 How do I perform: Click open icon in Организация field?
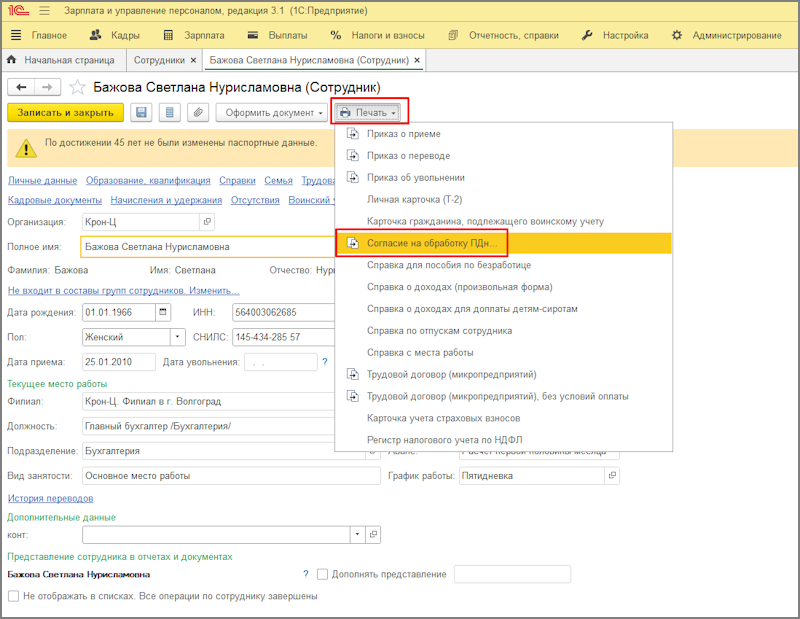point(207,222)
